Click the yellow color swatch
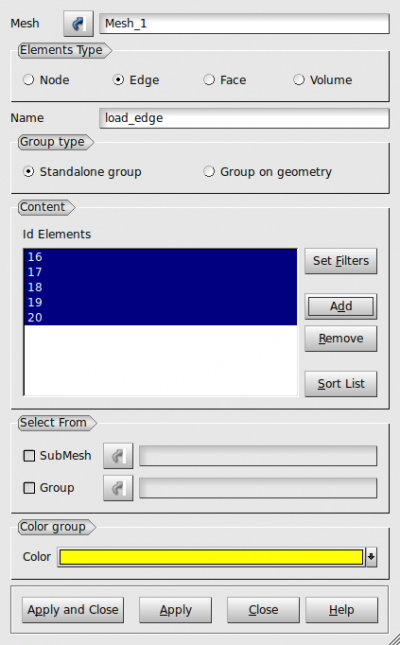 211,557
